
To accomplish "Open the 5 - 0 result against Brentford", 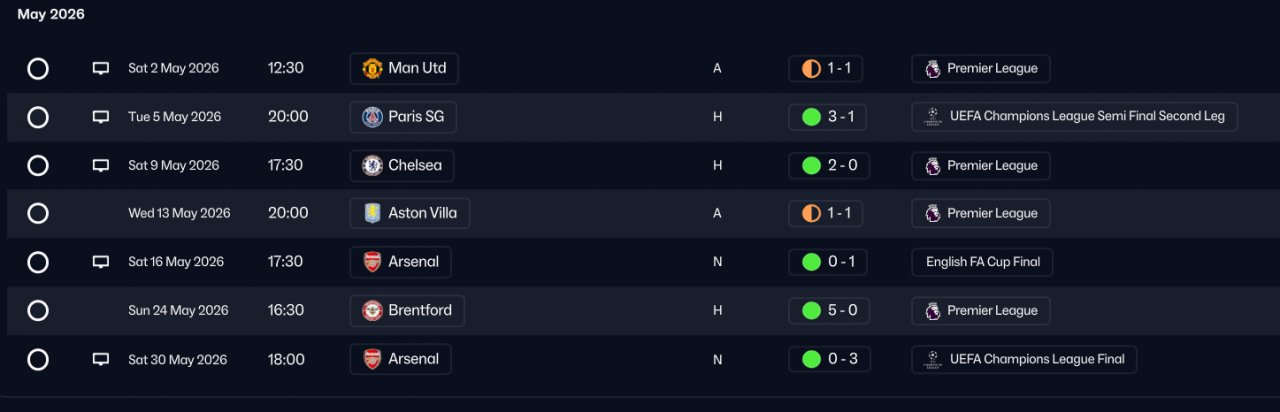I will (x=828, y=311).
